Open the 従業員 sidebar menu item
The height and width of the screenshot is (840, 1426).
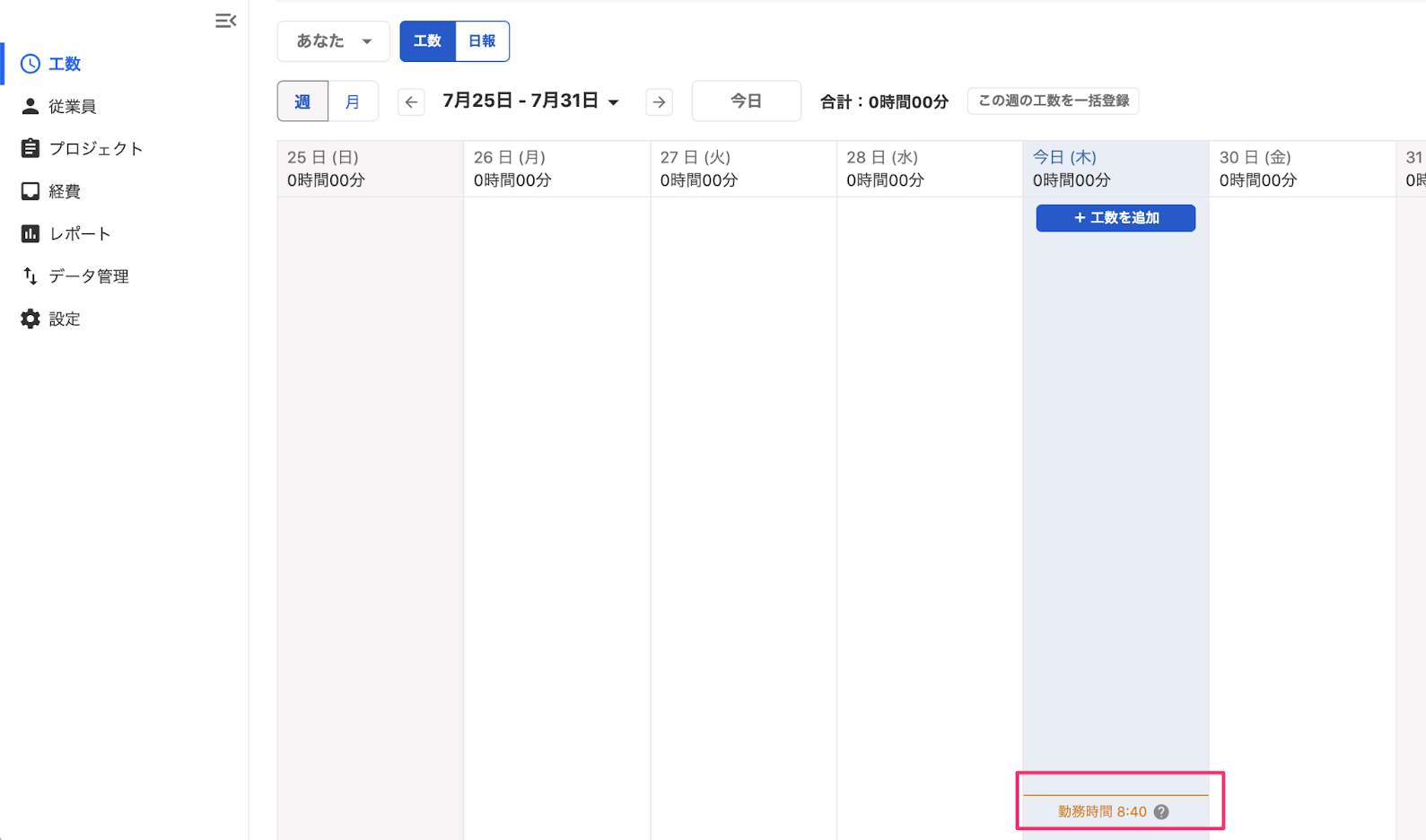click(124, 106)
